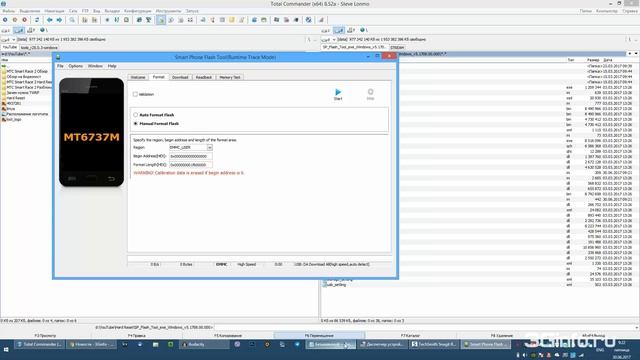The height and width of the screenshot is (360, 640).
Task: Switch to the Welcome tab
Action: click(138, 77)
